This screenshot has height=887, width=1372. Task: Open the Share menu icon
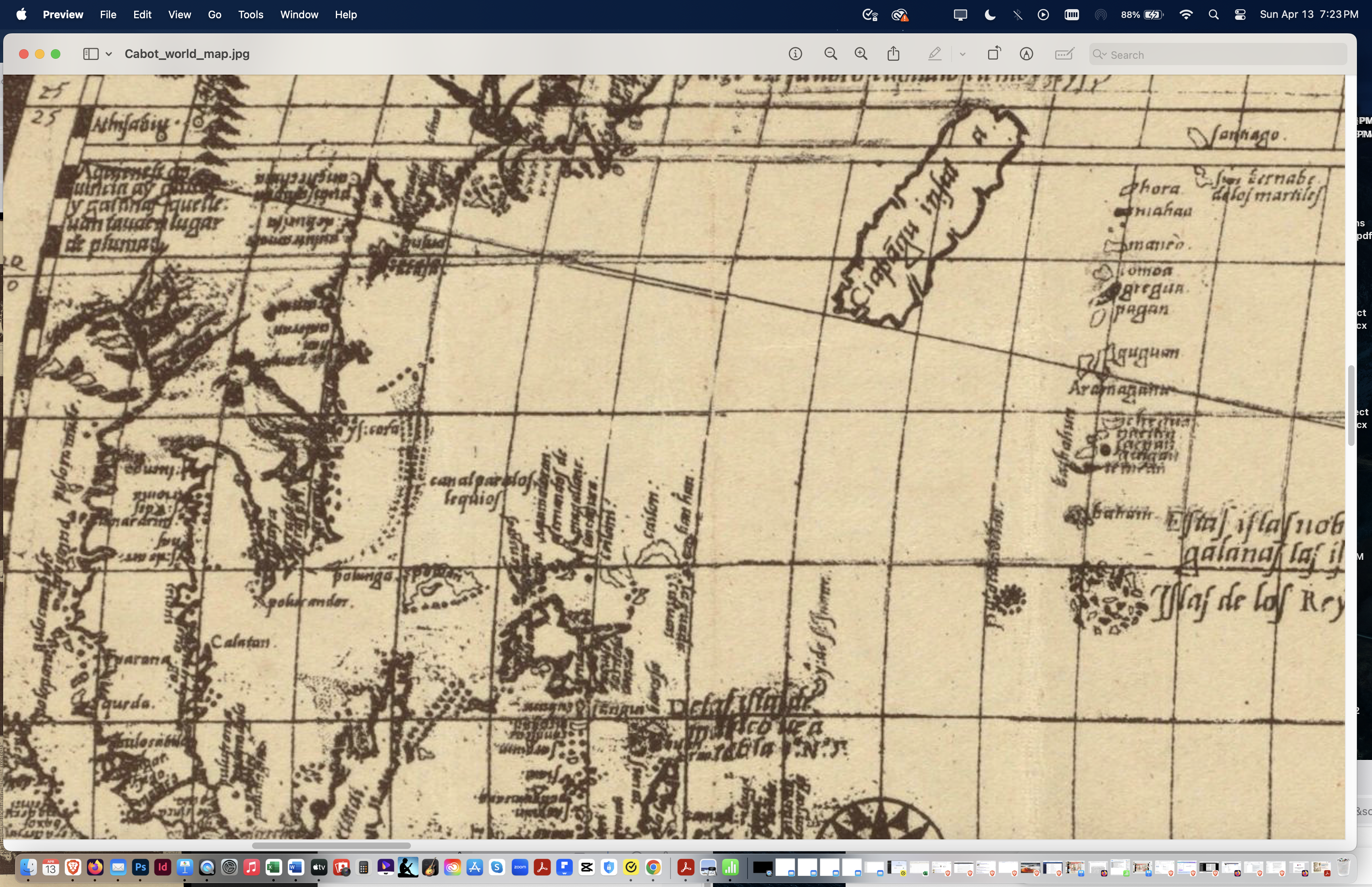tap(893, 54)
